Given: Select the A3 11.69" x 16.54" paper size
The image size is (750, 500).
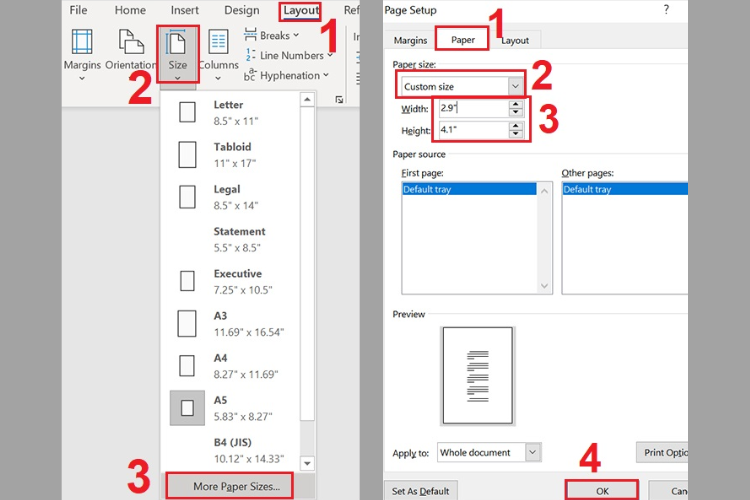Looking at the screenshot, I should (x=231, y=323).
